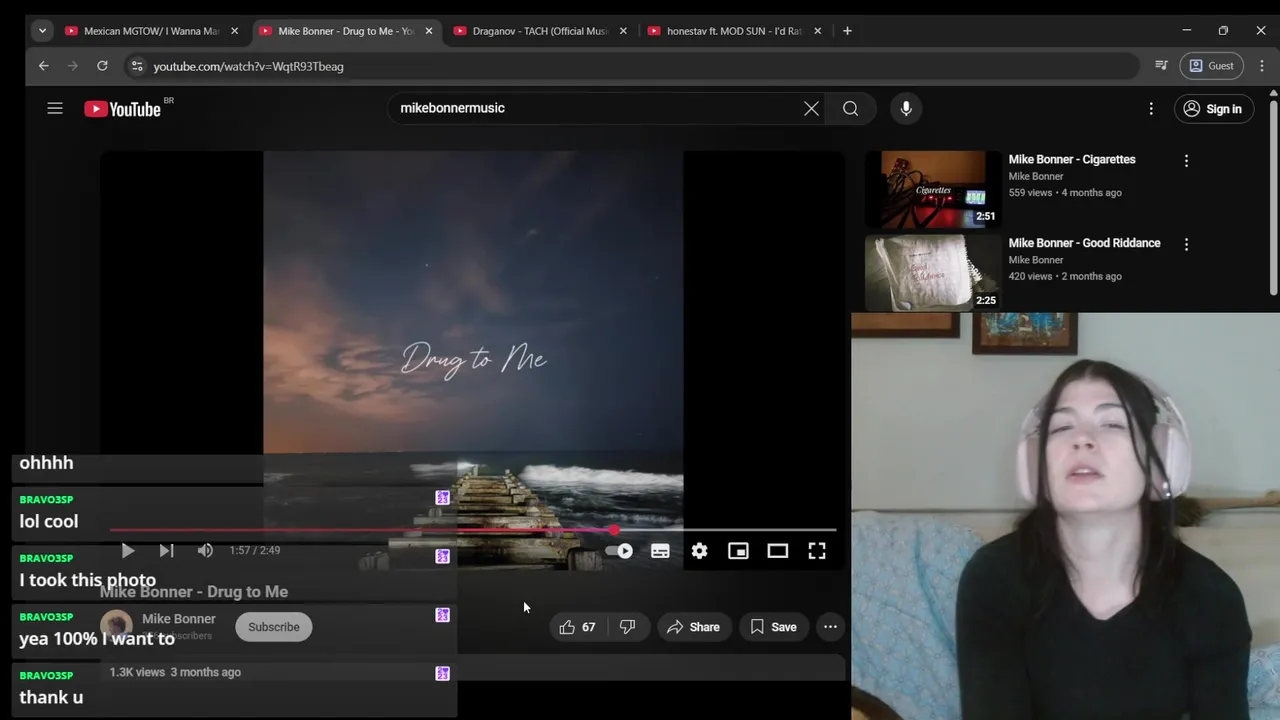This screenshot has height=720, width=1280.
Task: Close the honestav ft. MOD SUN tab
Action: tap(817, 31)
